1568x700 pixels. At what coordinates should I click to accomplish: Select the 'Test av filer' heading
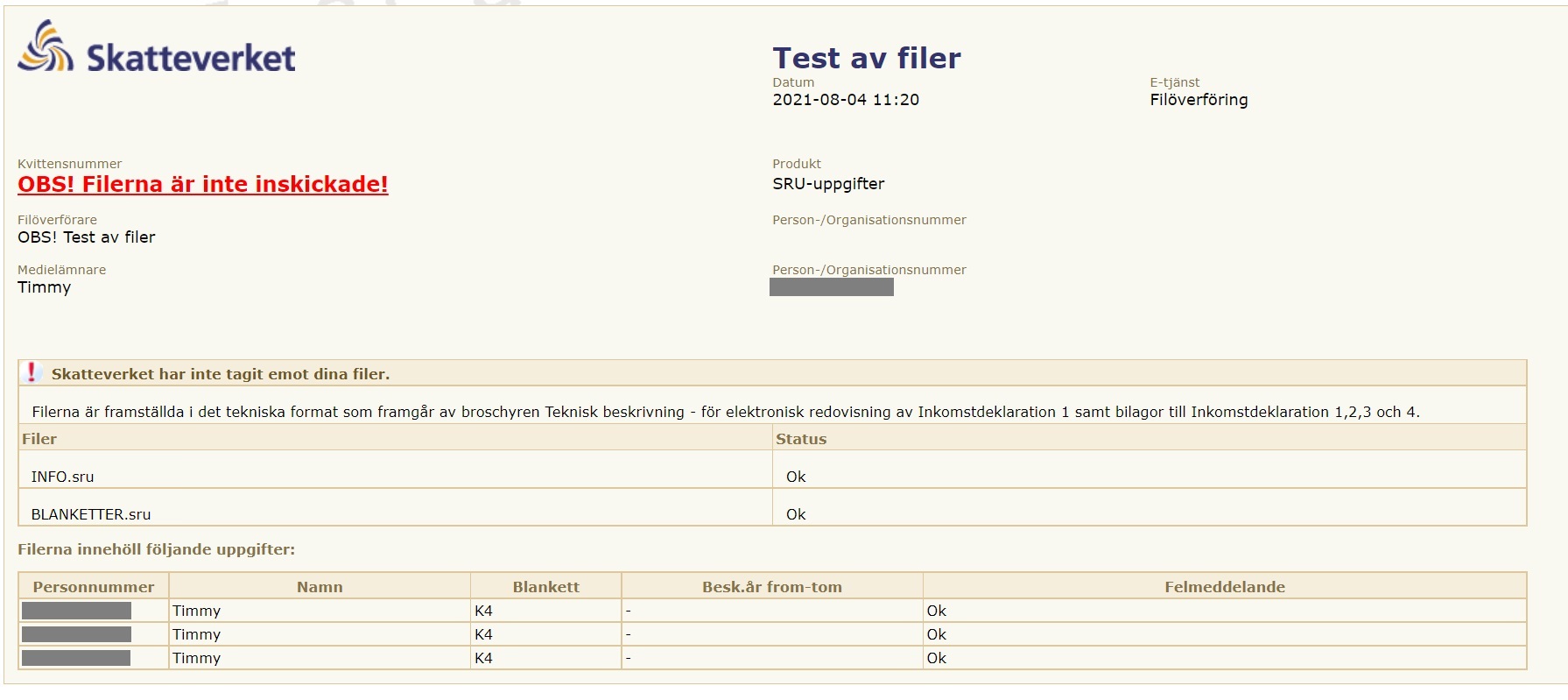[x=867, y=58]
